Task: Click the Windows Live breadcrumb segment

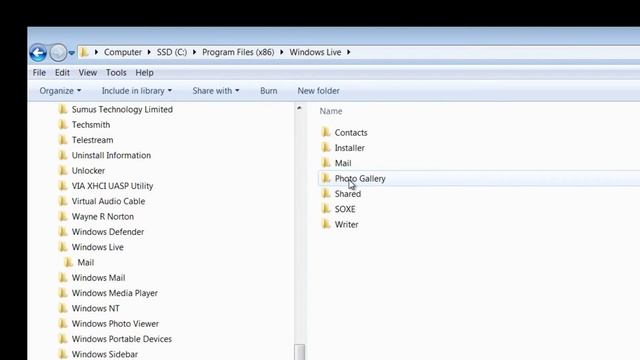Action: tap(315, 52)
